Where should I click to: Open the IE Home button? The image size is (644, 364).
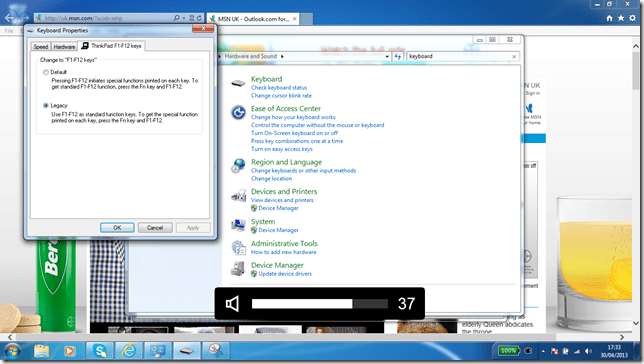pos(609,18)
